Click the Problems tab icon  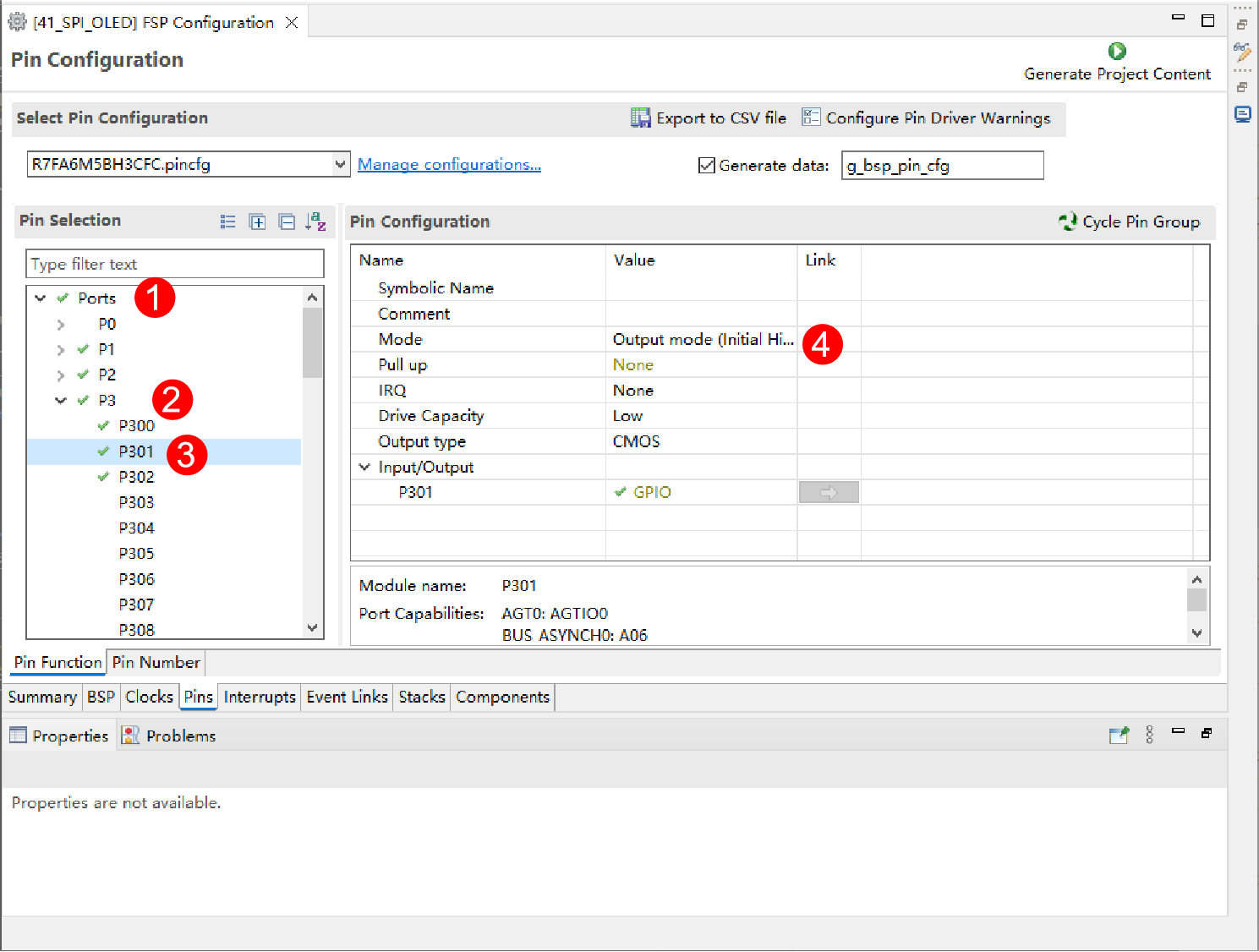130,736
